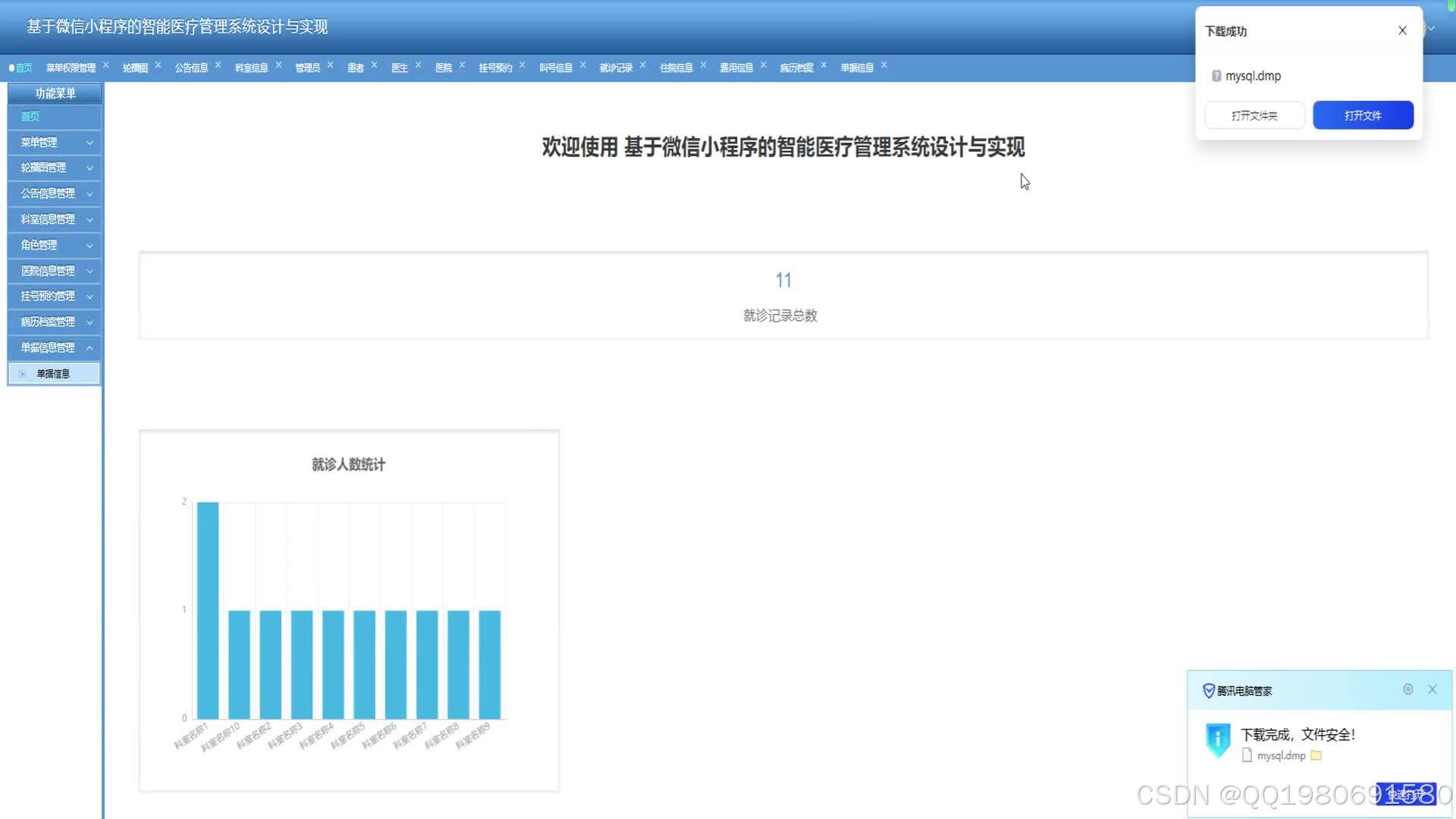Click the 打开文件 button
1456x819 pixels.
coord(1362,115)
